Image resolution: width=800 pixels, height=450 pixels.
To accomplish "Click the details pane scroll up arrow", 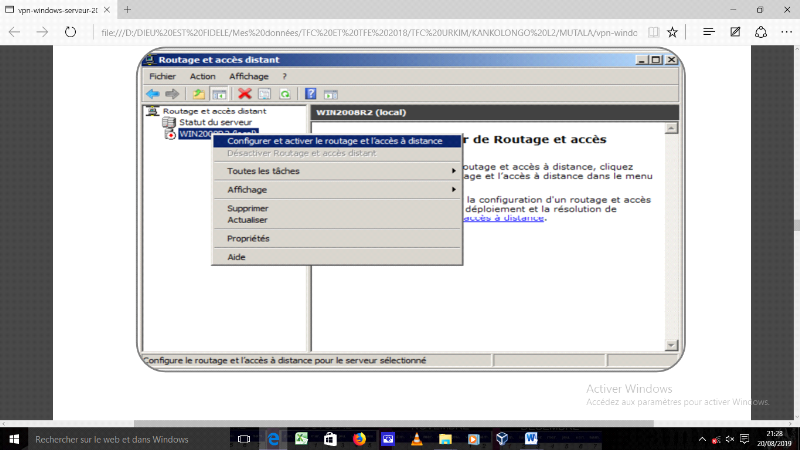I will click(671, 128).
